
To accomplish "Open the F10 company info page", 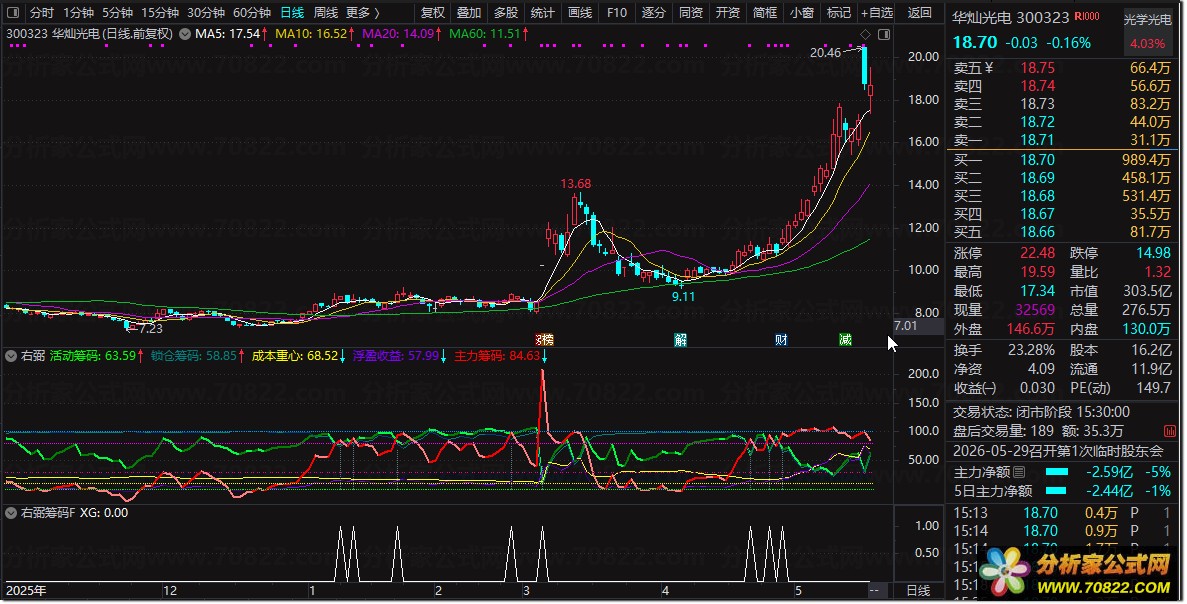I will (x=617, y=13).
